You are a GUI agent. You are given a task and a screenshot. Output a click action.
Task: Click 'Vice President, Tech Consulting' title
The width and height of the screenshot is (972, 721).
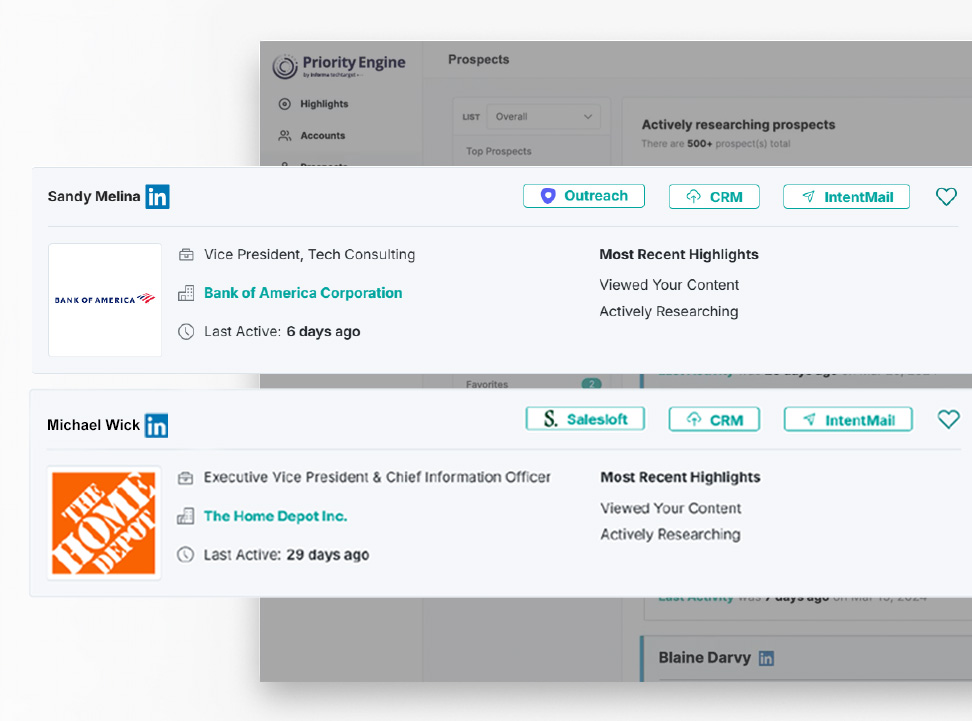[309, 254]
